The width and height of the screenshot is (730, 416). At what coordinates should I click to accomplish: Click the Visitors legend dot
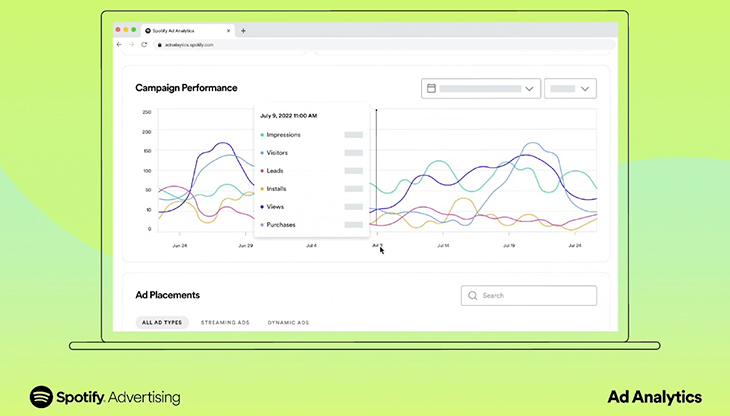click(x=262, y=153)
